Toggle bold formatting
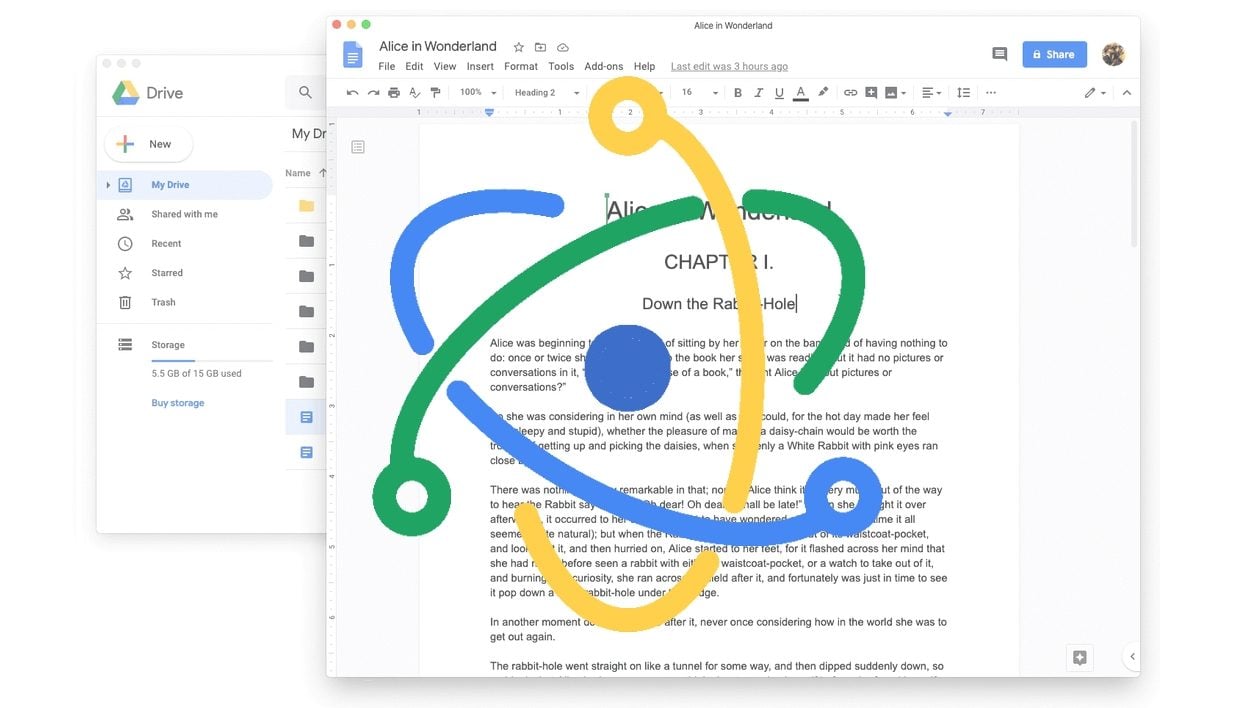This screenshot has width=1256, height=708. [x=738, y=93]
